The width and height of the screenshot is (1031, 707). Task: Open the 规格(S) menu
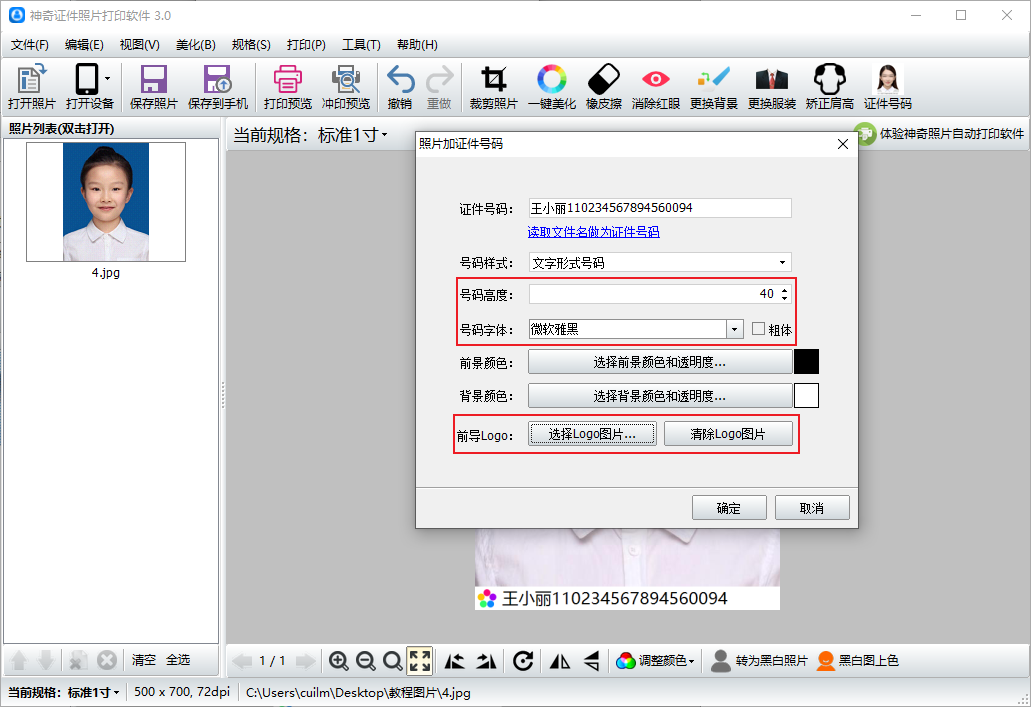point(251,45)
